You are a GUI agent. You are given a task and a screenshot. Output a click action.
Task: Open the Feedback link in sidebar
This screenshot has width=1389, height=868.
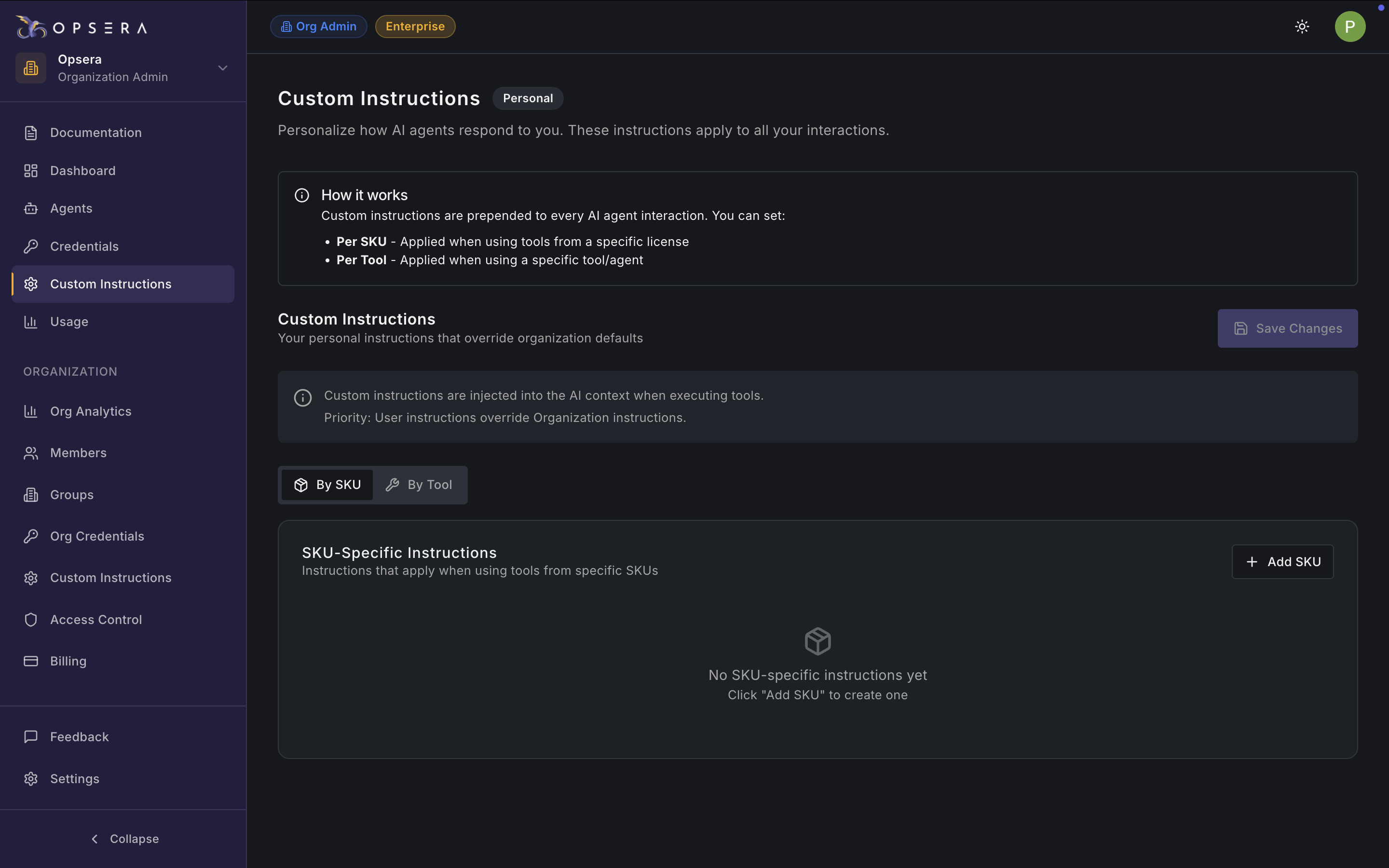click(79, 736)
